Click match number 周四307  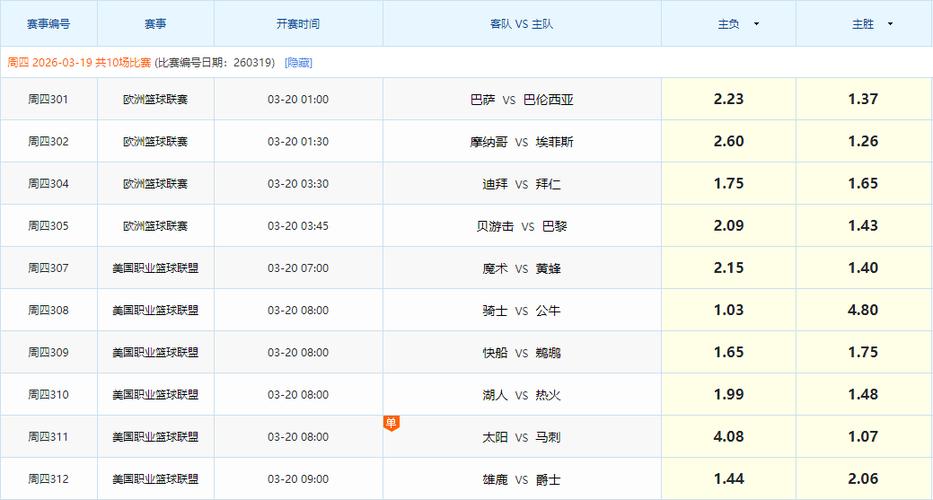pyautogui.click(x=49, y=268)
